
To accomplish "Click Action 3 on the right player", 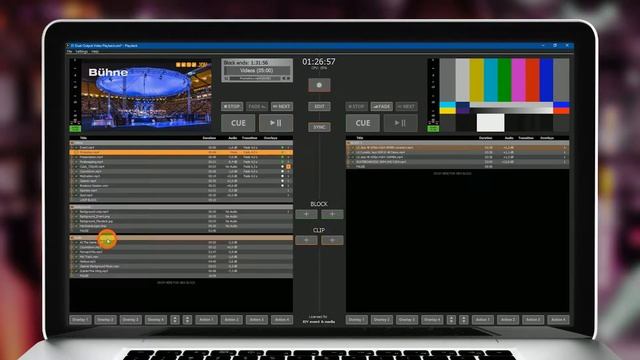I will pos(533,320).
